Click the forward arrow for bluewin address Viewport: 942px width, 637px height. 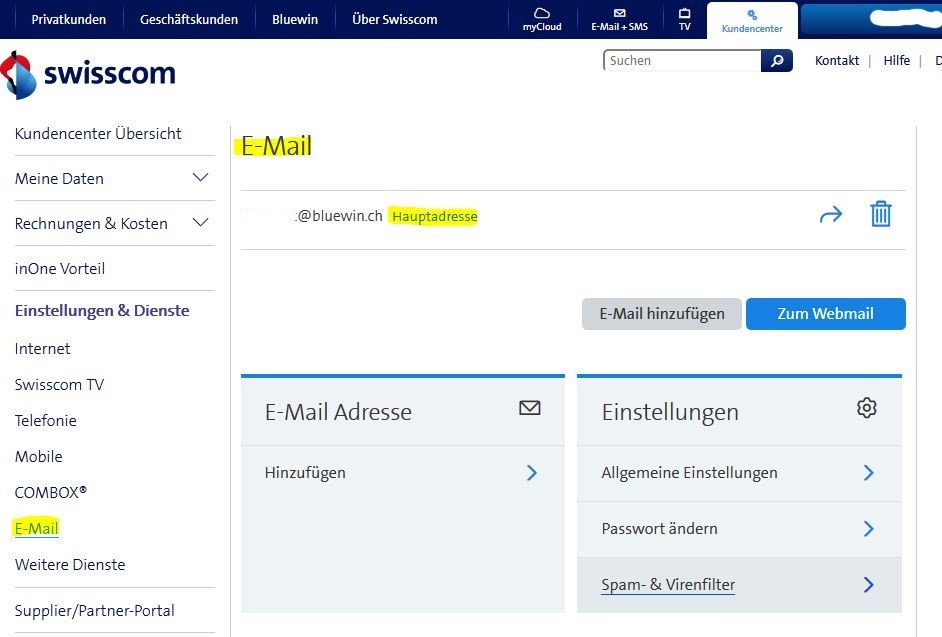831,215
